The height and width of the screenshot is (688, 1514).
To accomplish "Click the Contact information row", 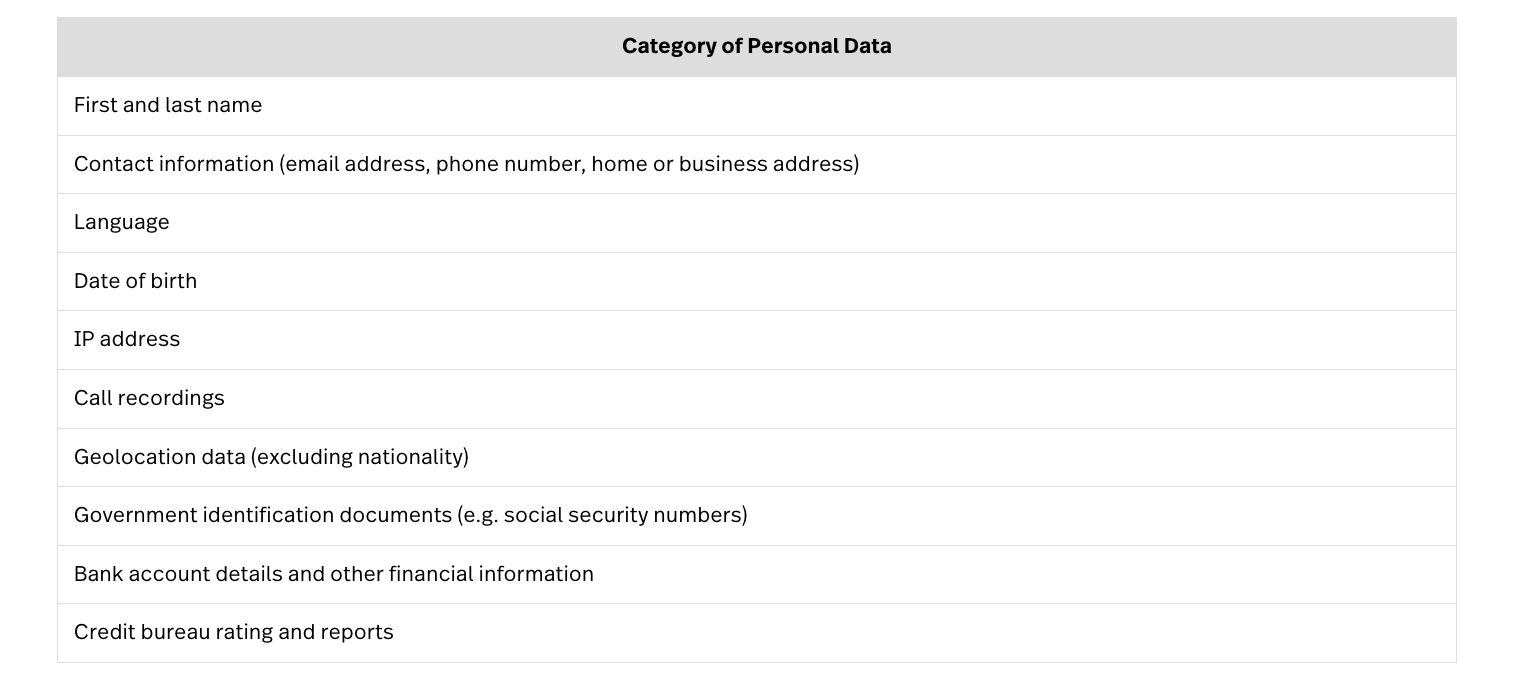I will click(x=756, y=164).
